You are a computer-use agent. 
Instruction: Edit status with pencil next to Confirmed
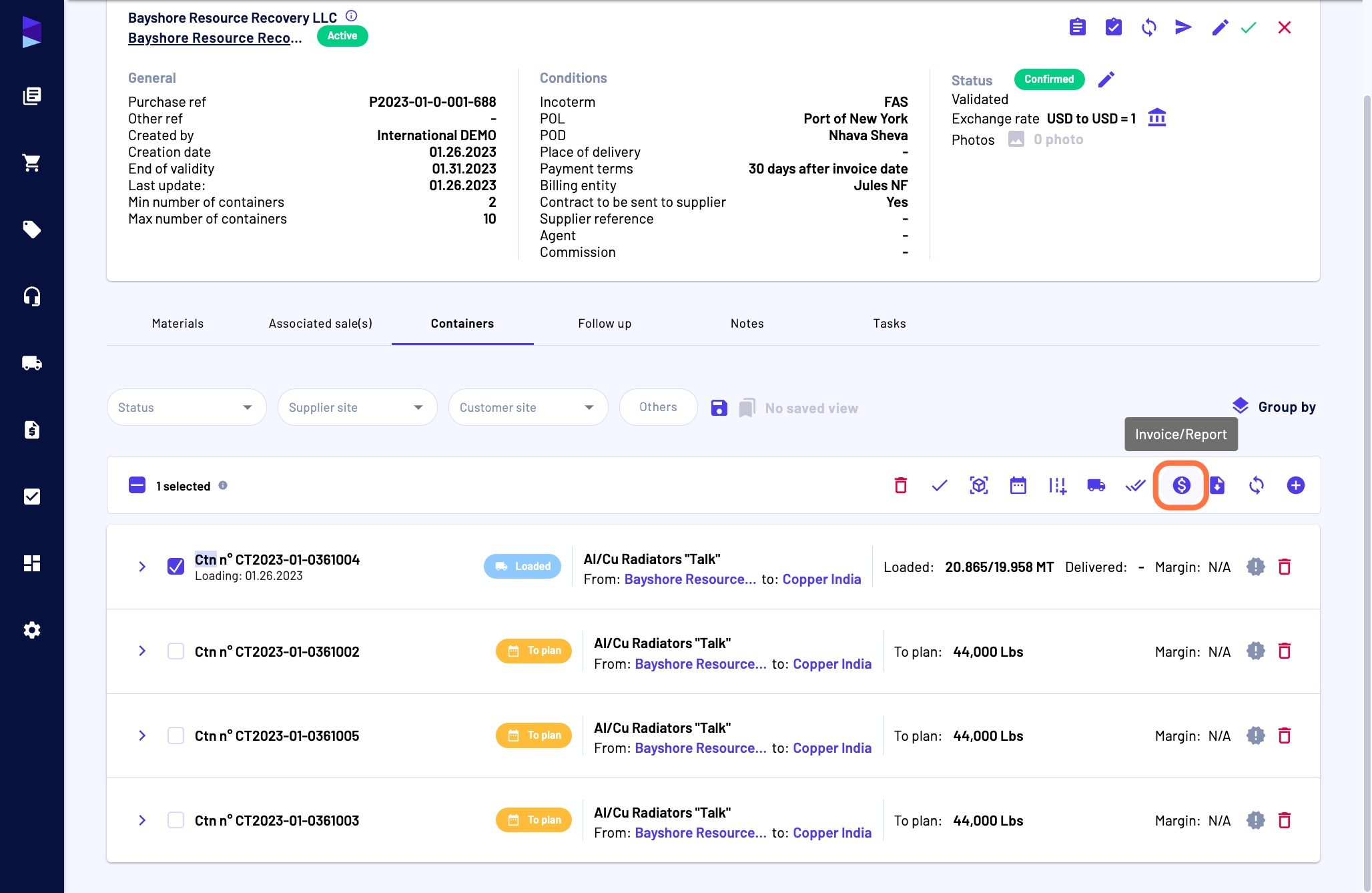pos(1106,79)
